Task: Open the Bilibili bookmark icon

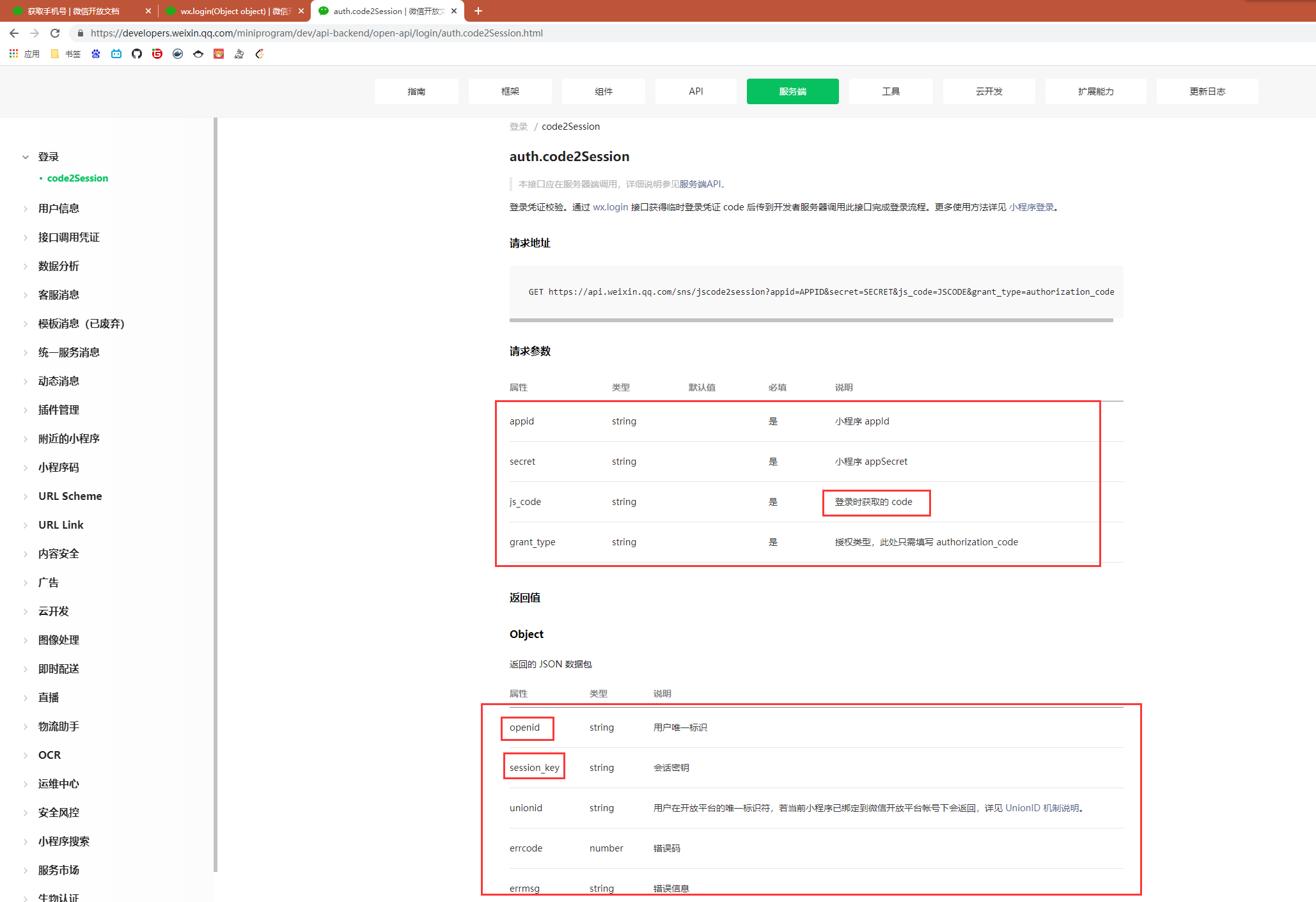Action: (x=116, y=54)
